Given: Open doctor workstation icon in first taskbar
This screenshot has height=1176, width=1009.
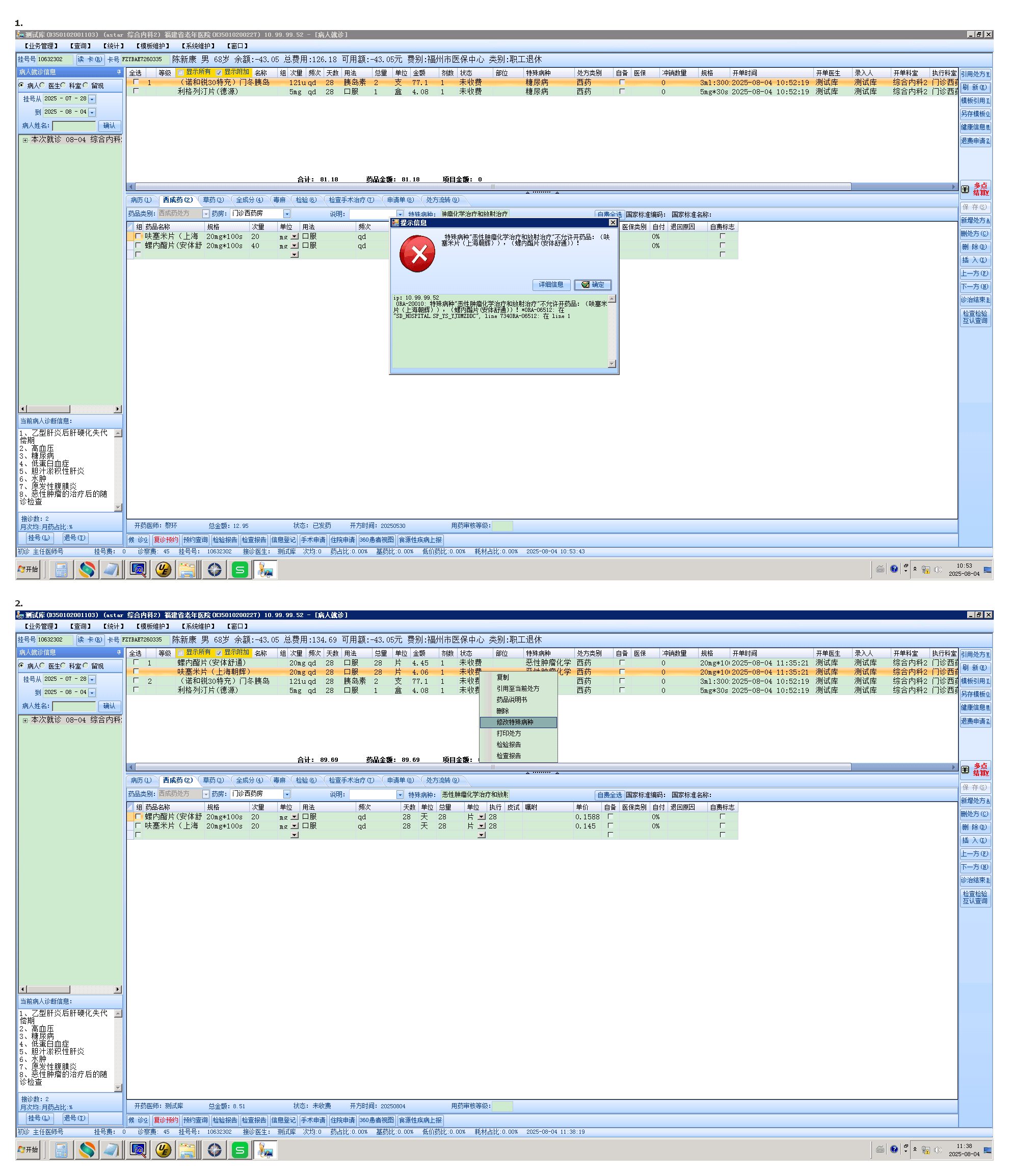Looking at the screenshot, I should 265,570.
